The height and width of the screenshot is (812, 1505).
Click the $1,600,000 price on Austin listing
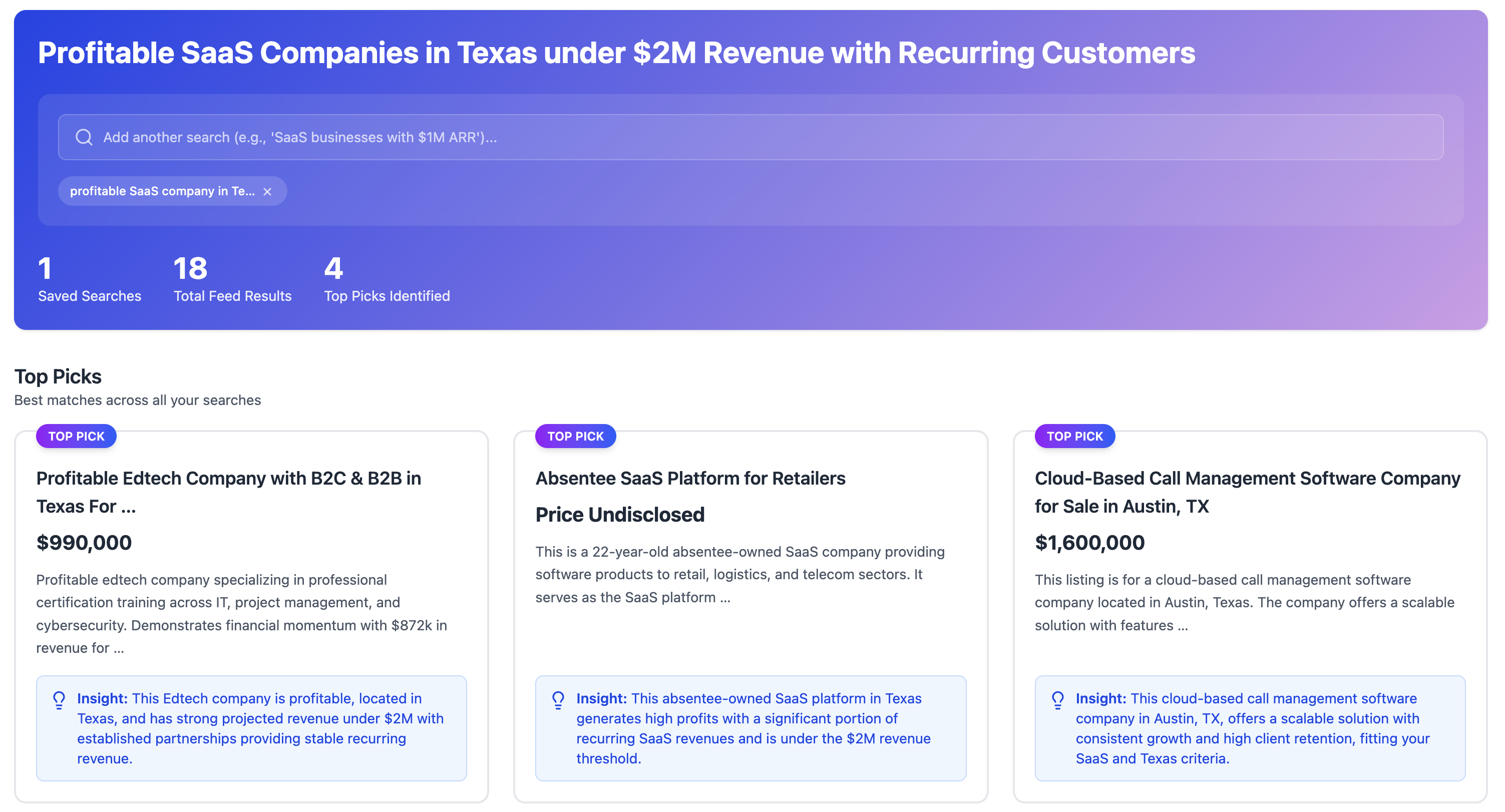[1089, 543]
